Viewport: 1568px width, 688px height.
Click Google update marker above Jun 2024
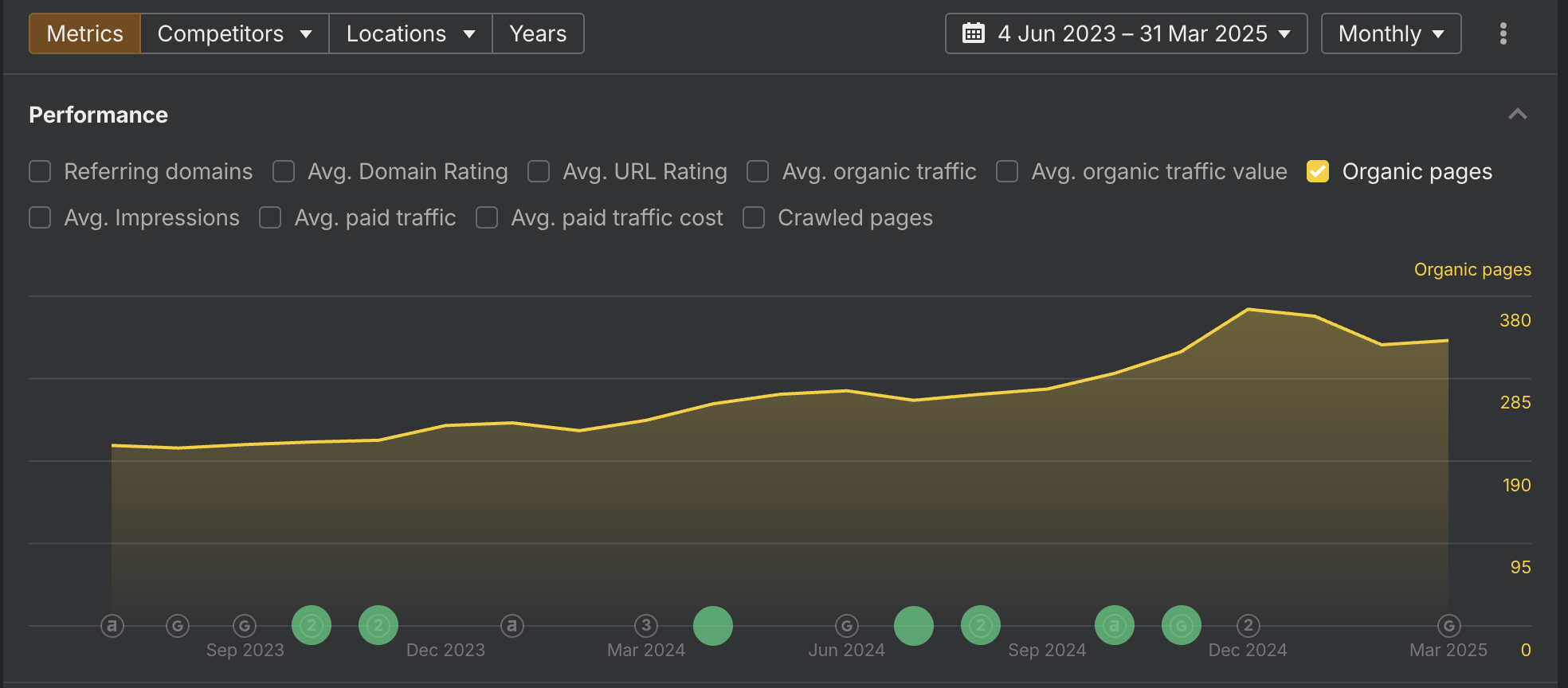tap(846, 626)
